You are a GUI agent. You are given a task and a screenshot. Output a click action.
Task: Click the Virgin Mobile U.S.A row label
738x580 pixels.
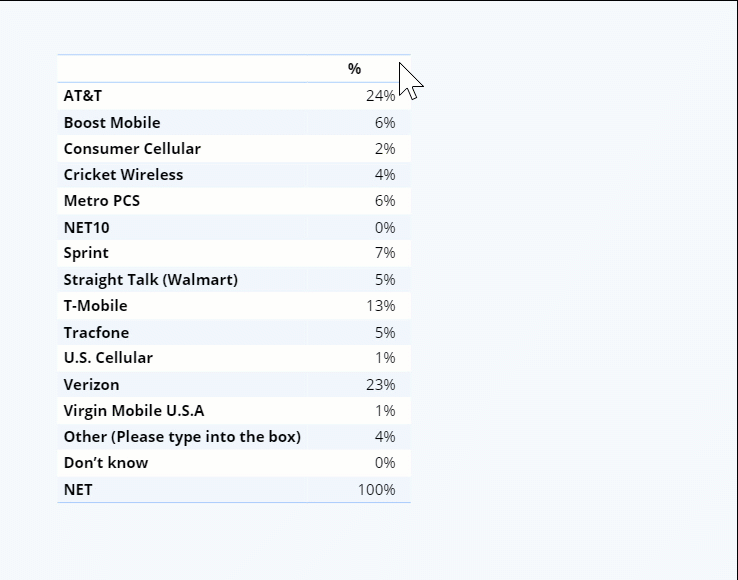[x=134, y=411]
